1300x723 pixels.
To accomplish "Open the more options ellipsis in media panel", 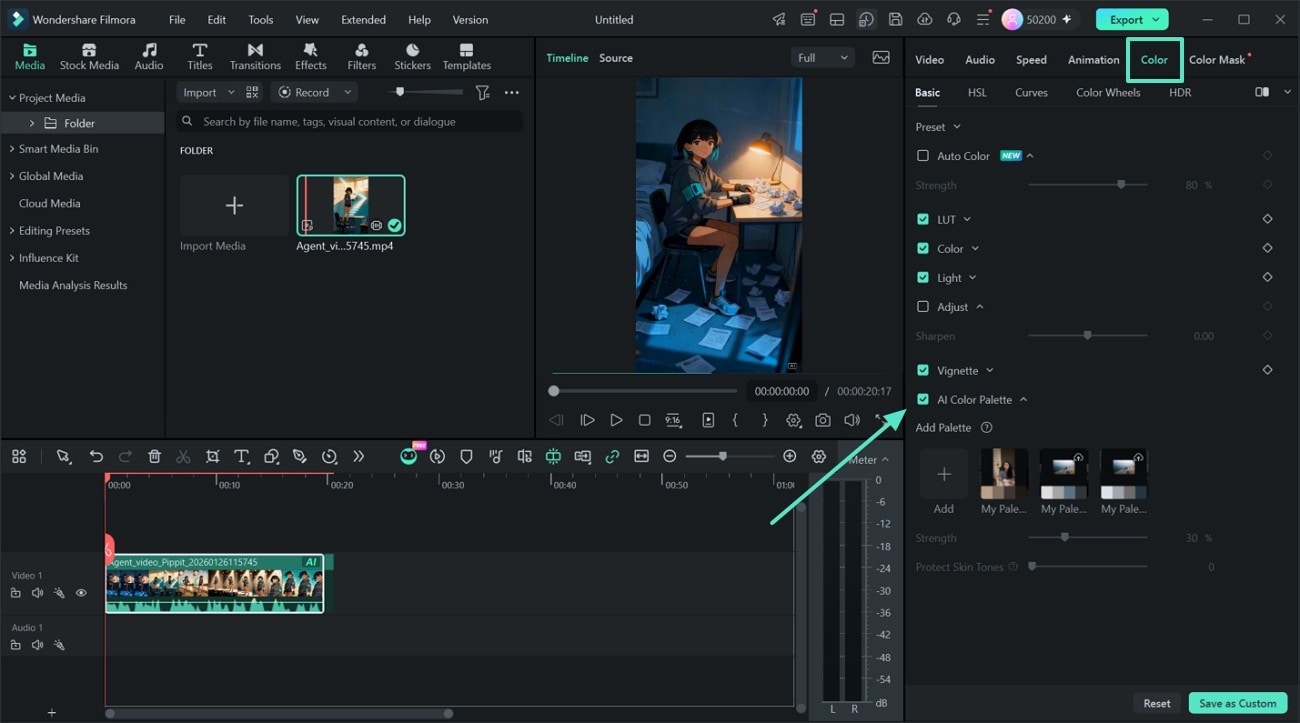I will [x=512, y=92].
